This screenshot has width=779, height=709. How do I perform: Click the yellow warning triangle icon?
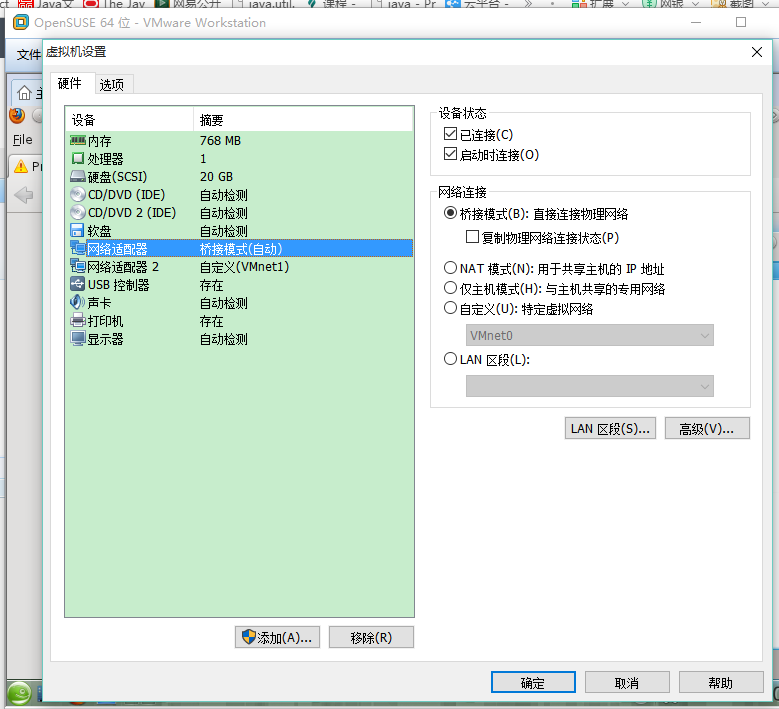21,166
